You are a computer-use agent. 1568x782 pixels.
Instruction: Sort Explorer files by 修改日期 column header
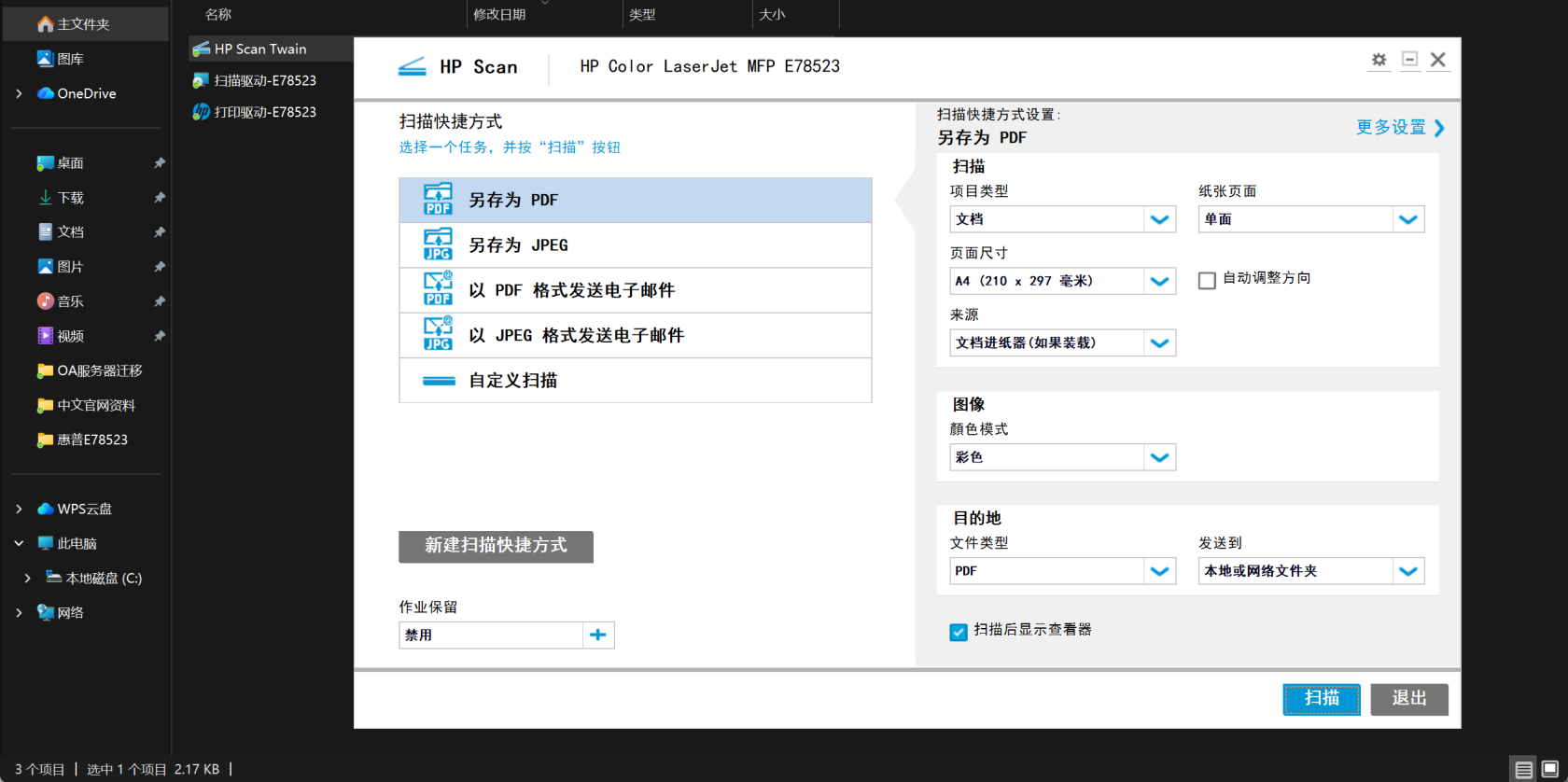tap(499, 14)
